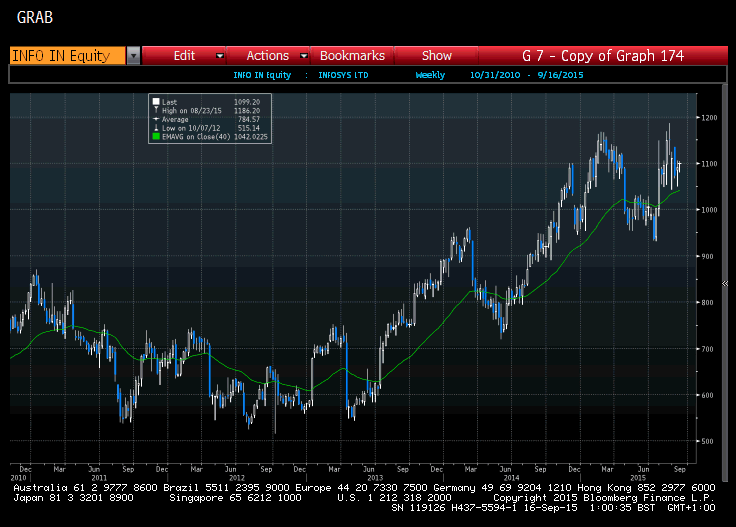Click the High marker icon in legend
This screenshot has width=736, height=527.
click(x=156, y=110)
